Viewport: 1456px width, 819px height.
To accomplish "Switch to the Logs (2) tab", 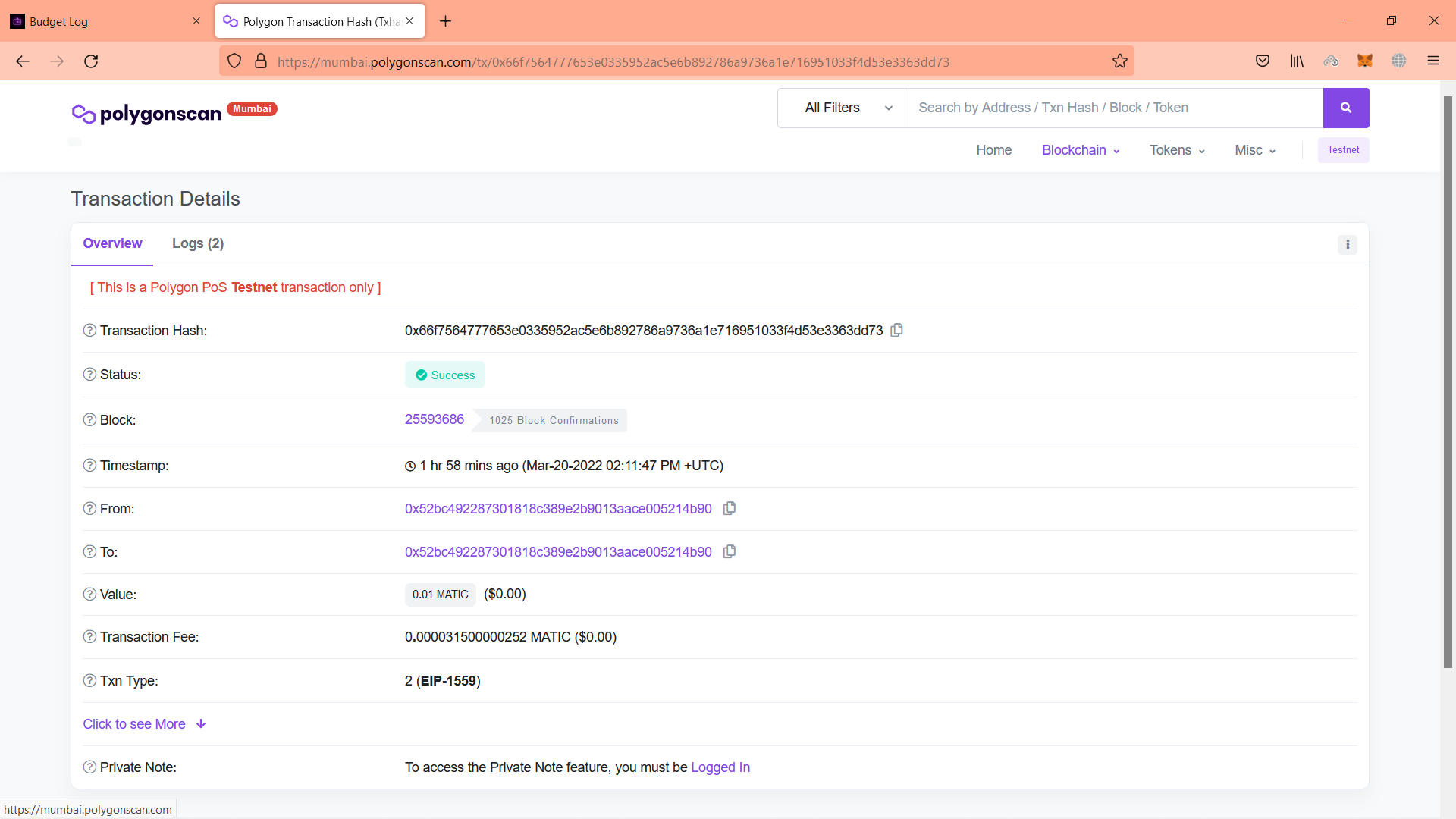I will (x=197, y=243).
